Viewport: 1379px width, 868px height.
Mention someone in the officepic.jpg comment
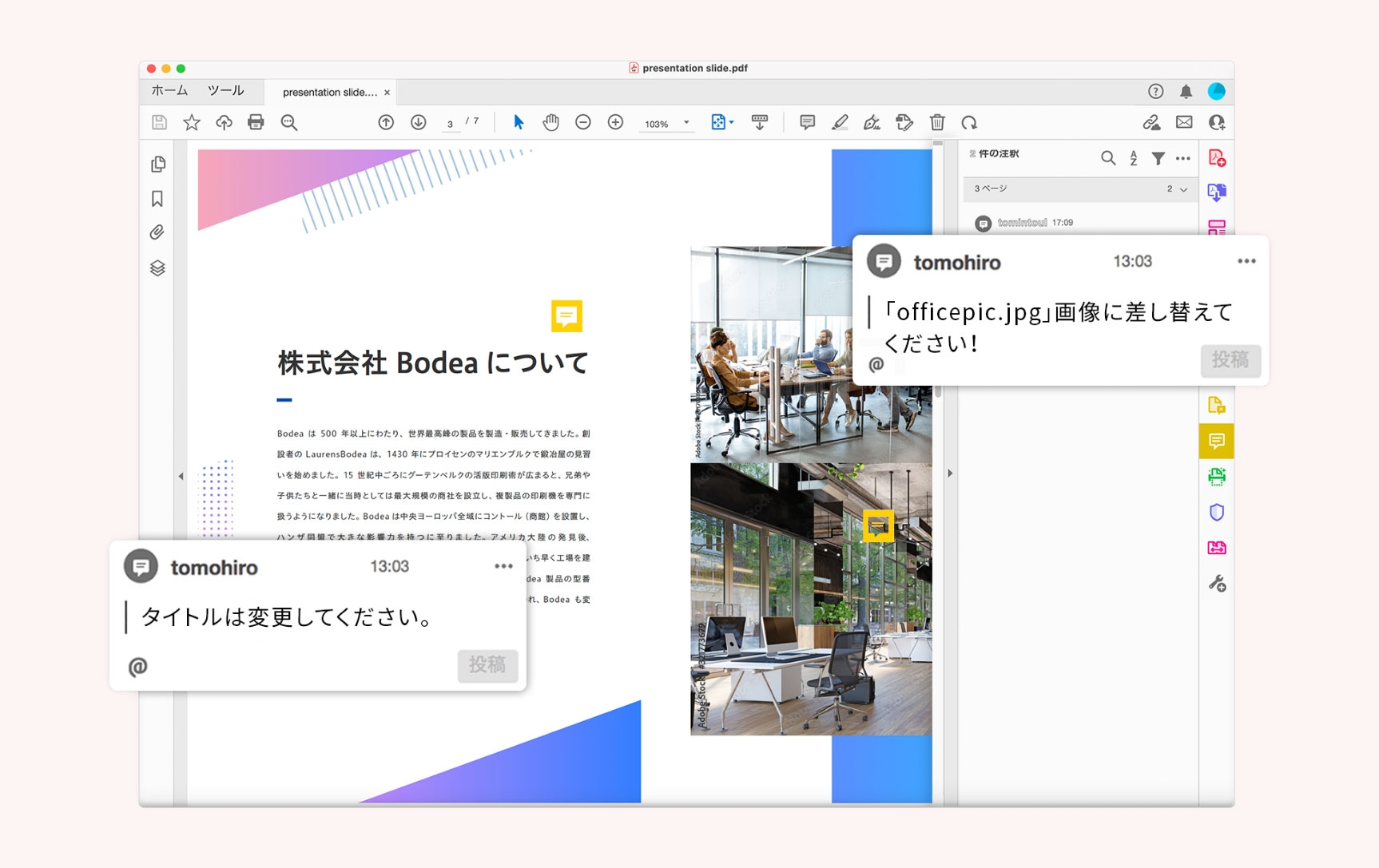[x=876, y=365]
